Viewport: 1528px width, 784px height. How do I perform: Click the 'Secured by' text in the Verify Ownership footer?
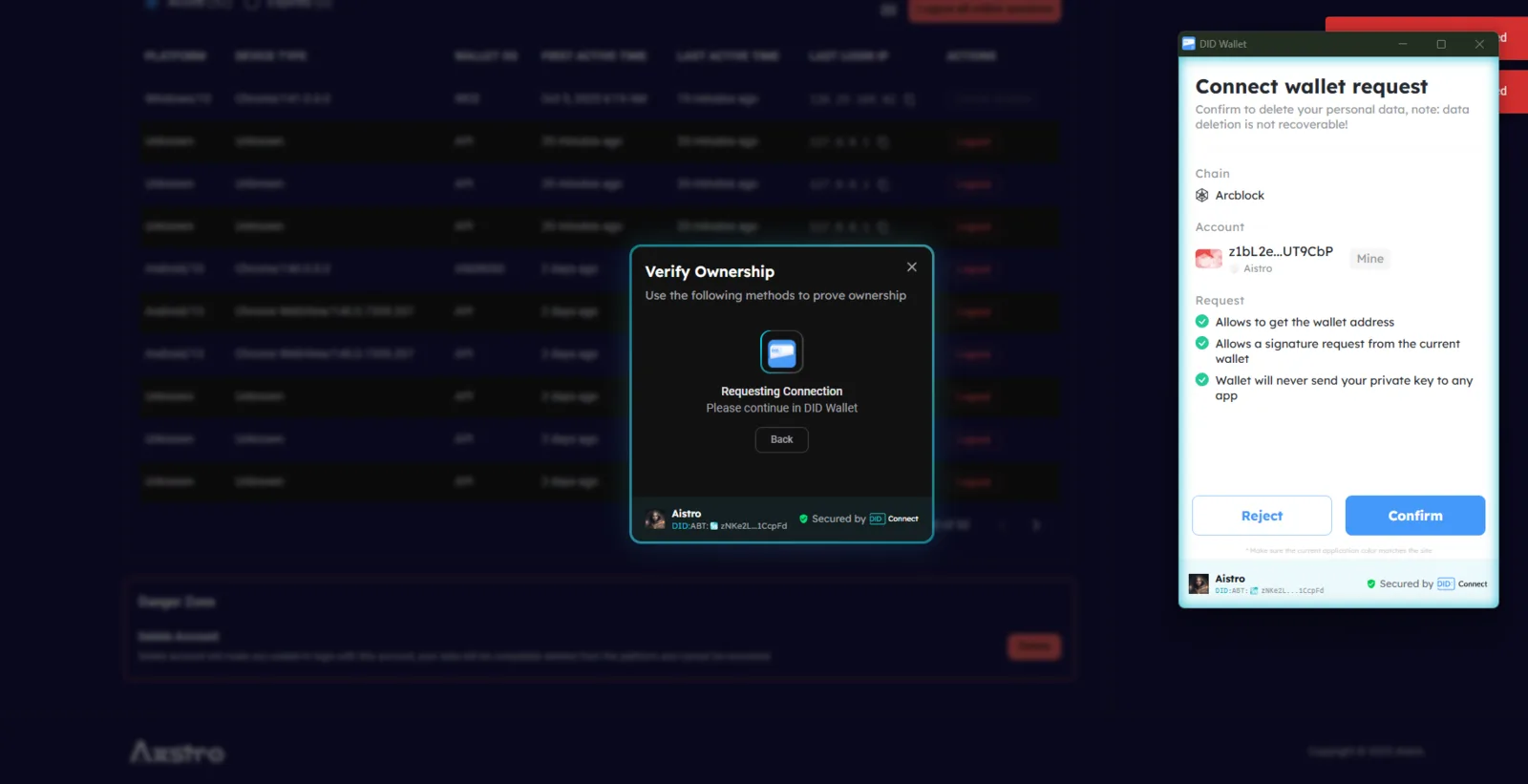point(838,519)
